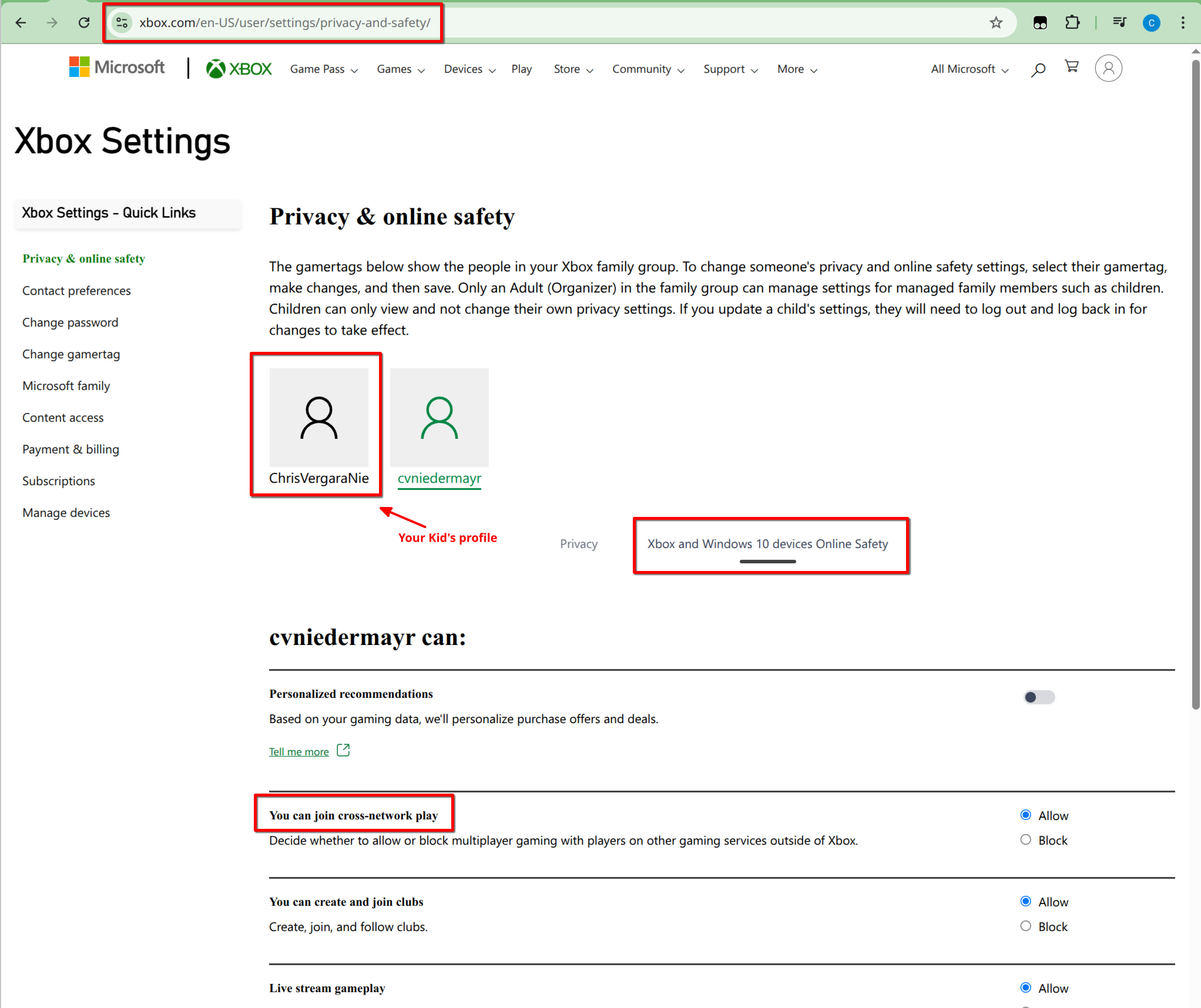The height and width of the screenshot is (1008, 1201).
Task: Click the dark extension icon beside the star
Action: click(x=1040, y=23)
